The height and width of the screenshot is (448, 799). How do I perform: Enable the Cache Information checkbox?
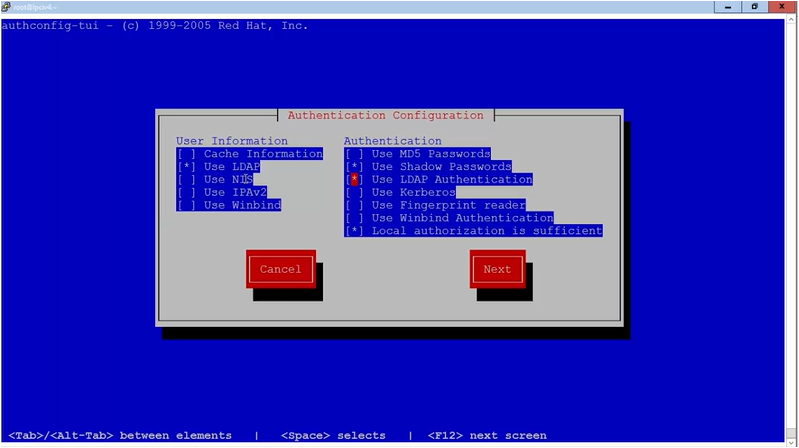pyautogui.click(x=186, y=154)
